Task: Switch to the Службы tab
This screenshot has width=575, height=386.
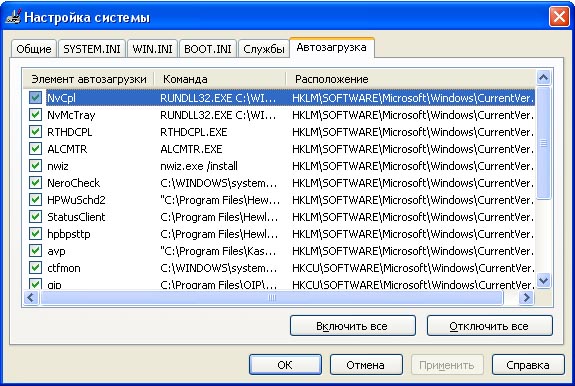Action: (x=264, y=49)
